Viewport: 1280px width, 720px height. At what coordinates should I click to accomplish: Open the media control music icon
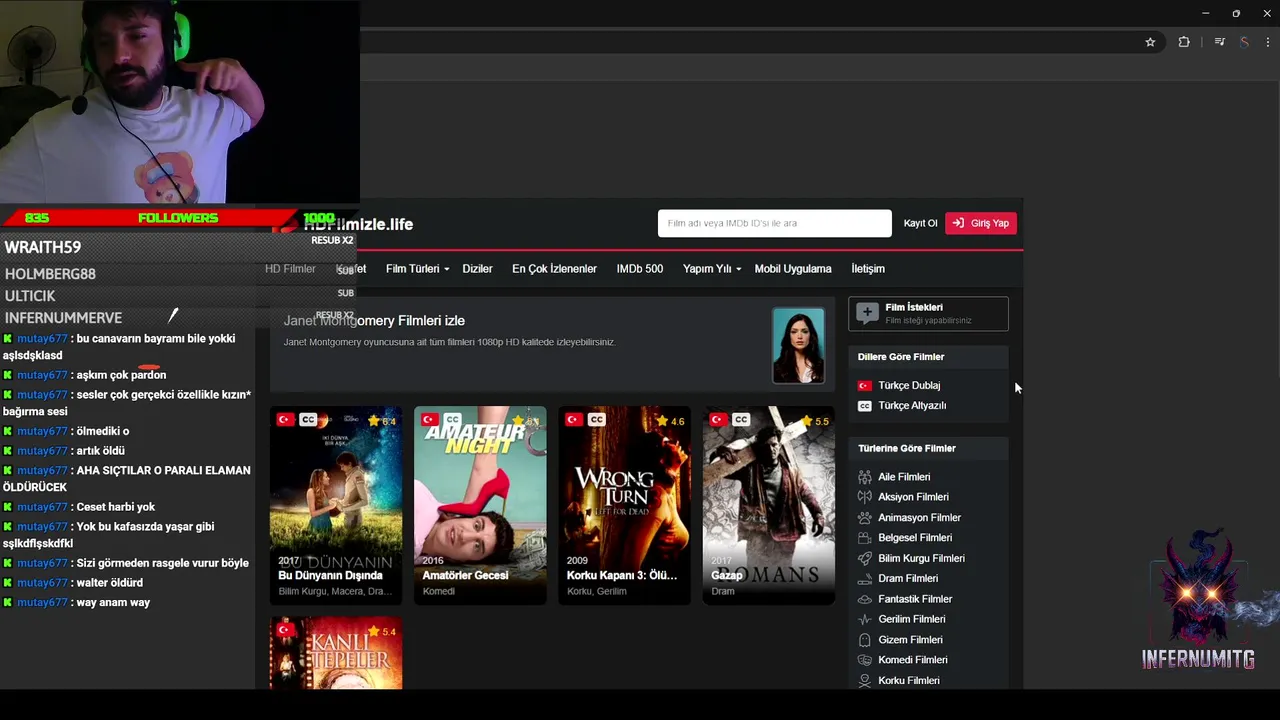pos(1219,42)
